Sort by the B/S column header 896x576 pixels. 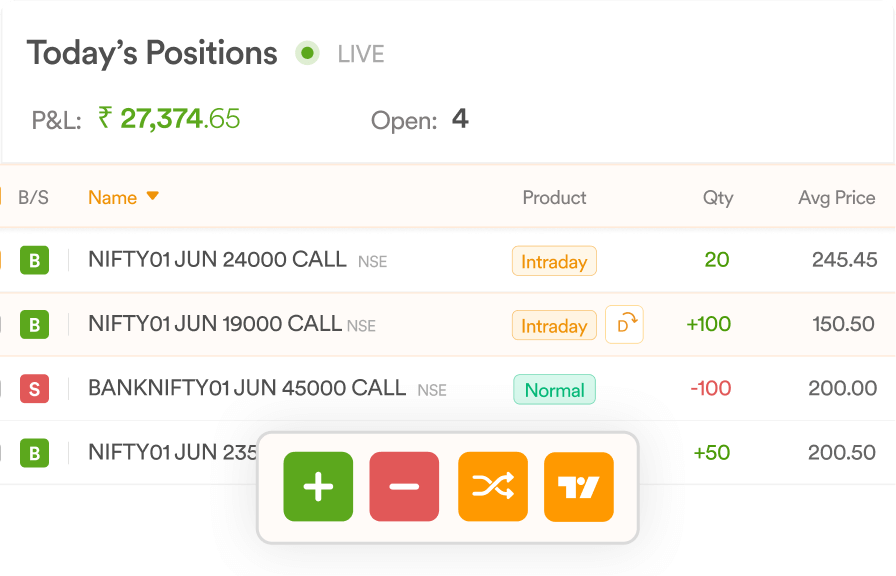click(33, 198)
